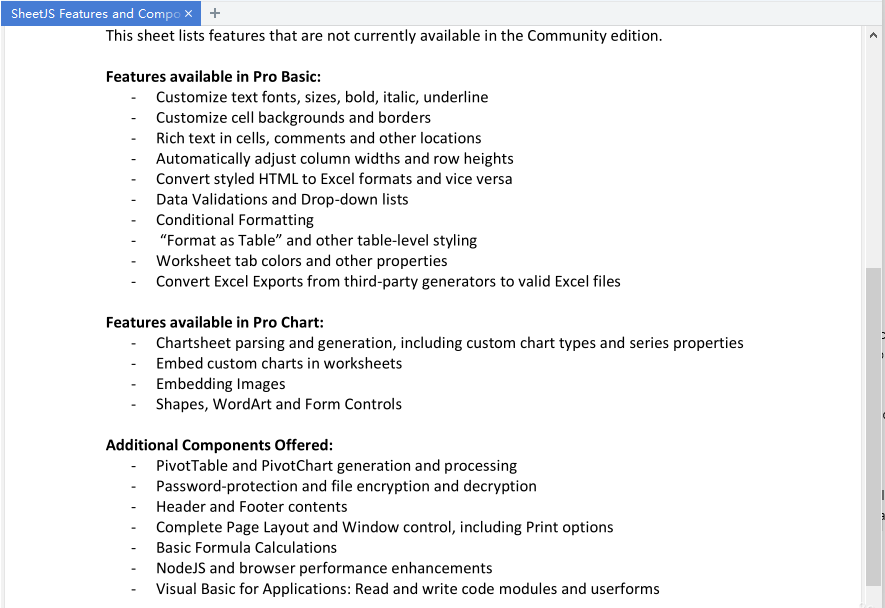Click the "Conditional Formatting" list item
Viewport: 885px width, 608px height.
pyautogui.click(x=234, y=220)
